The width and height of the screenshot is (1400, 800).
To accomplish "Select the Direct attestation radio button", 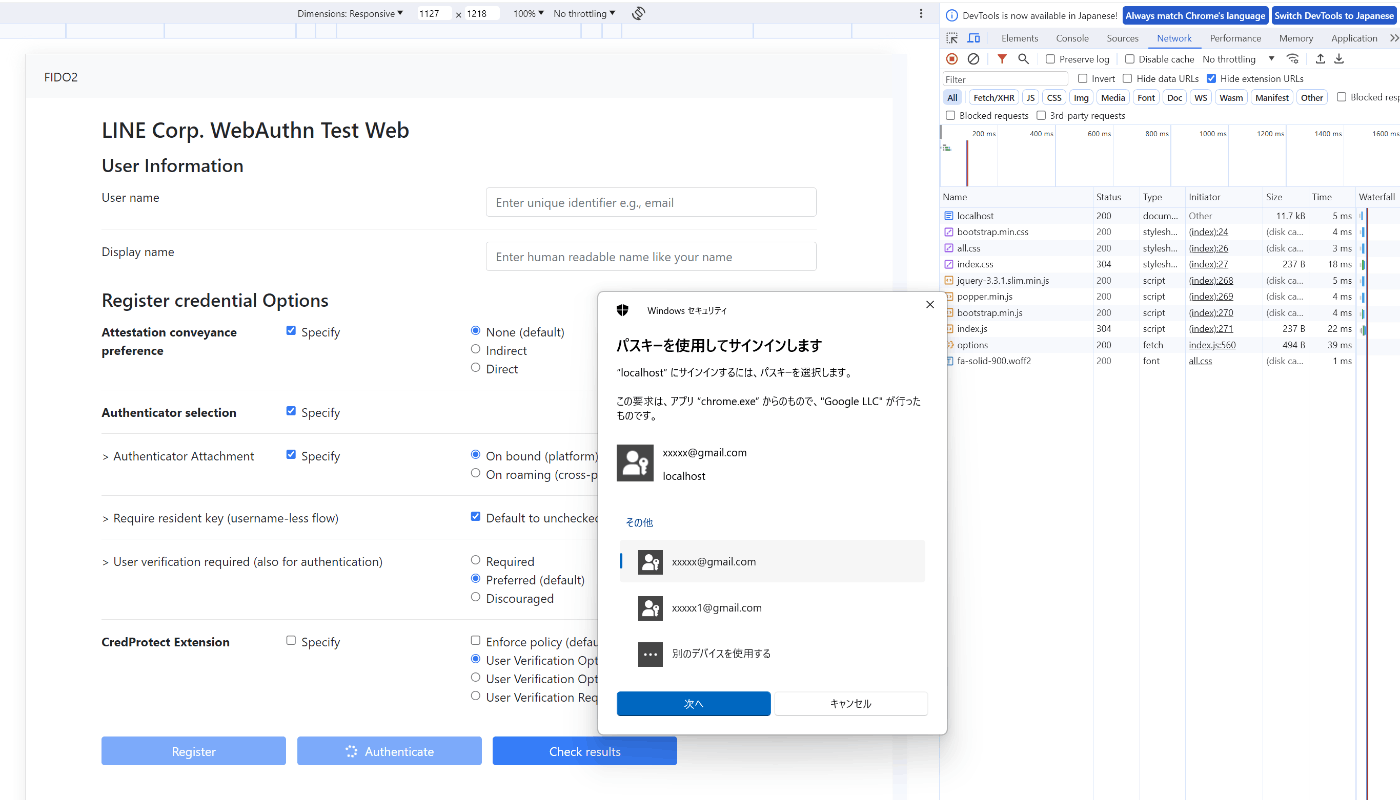I will pyautogui.click(x=476, y=368).
